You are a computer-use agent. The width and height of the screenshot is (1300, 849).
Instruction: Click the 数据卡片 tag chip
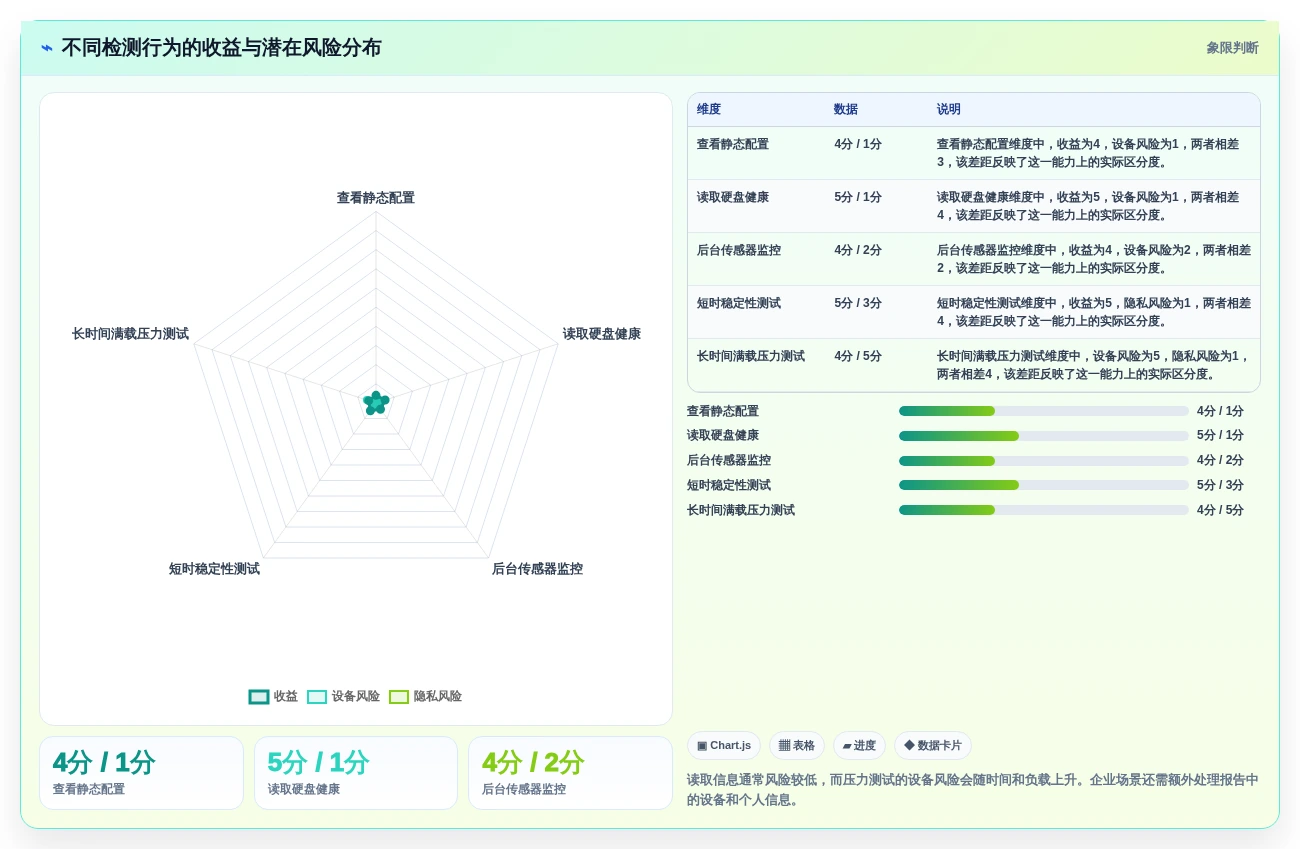click(x=933, y=745)
